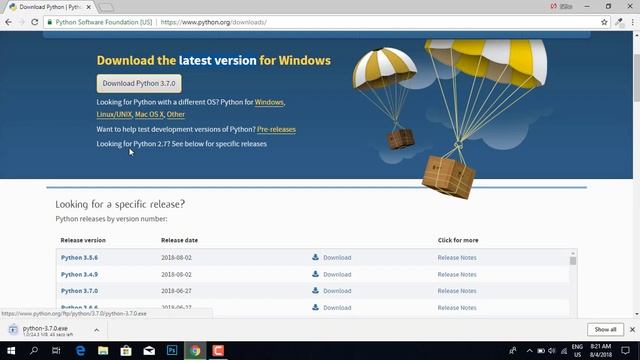Close the Download Python tab
The height and width of the screenshot is (360, 640).
pyautogui.click(x=89, y=7)
